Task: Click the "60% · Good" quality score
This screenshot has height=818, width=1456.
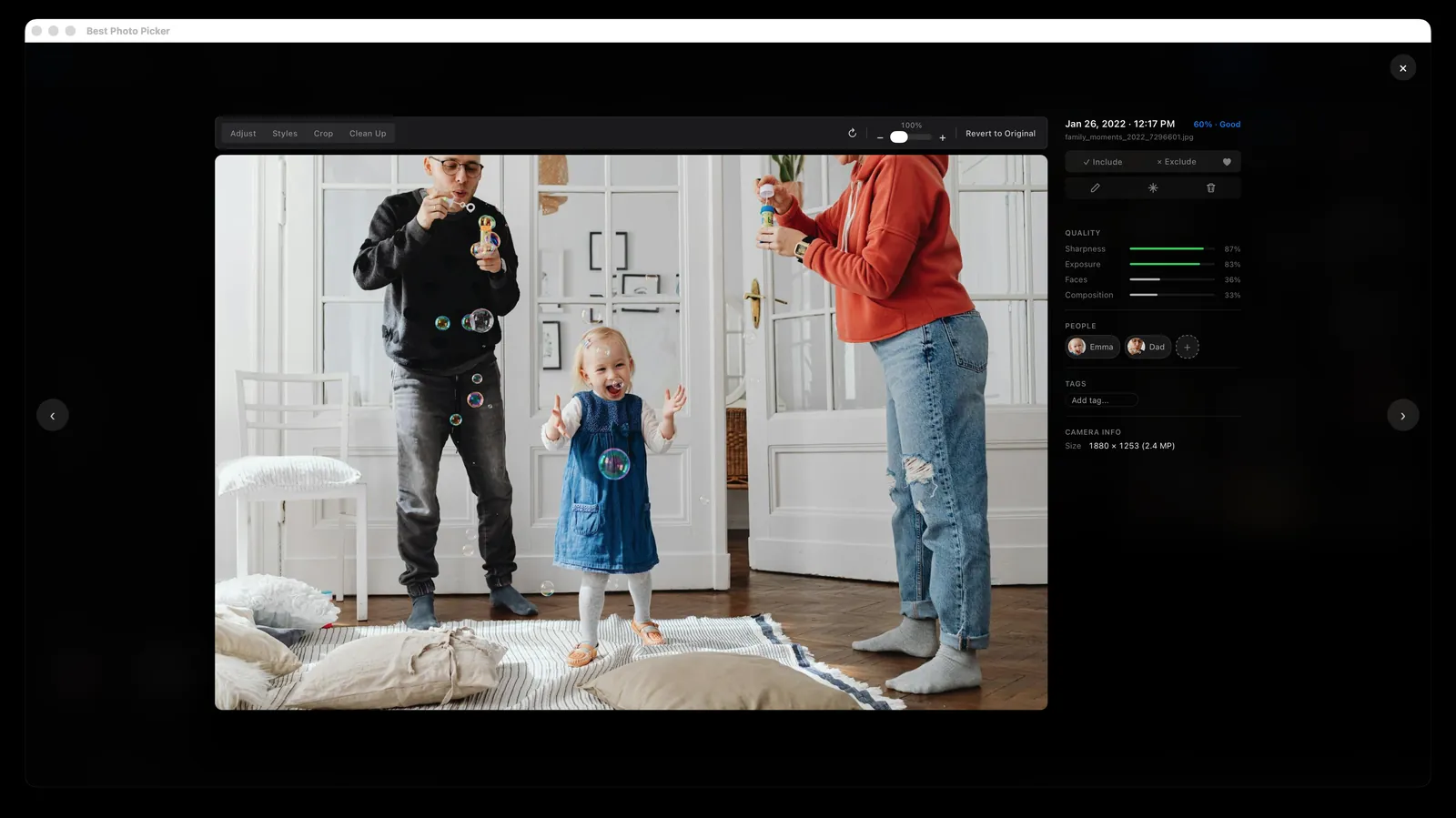Action: click(1217, 125)
